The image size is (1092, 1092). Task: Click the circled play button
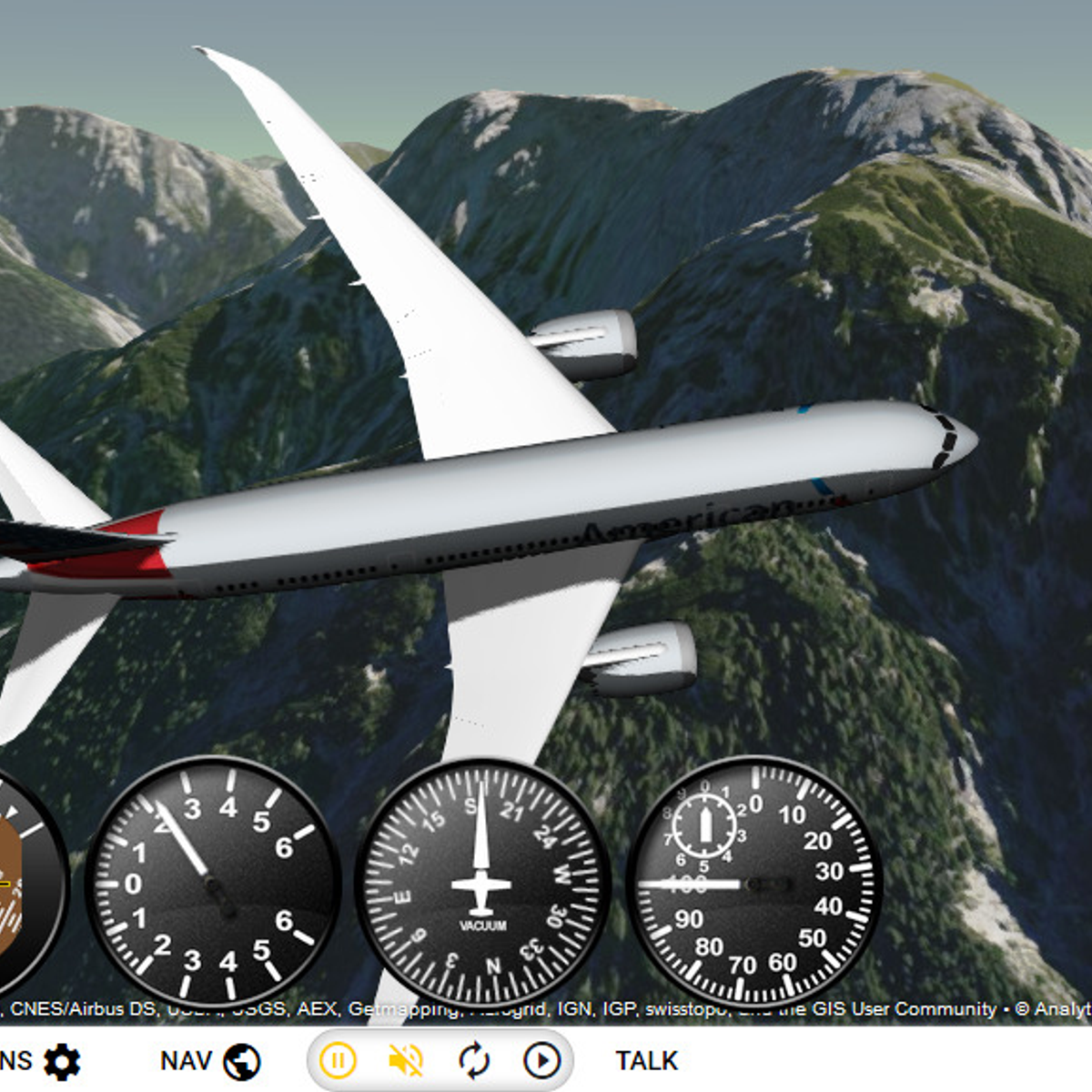pos(542,1061)
